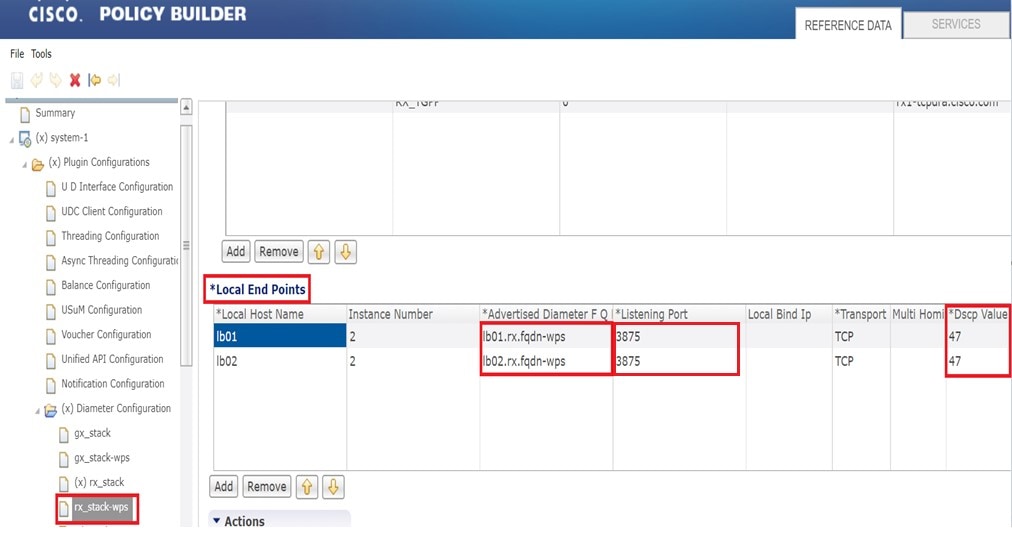Screen dimensions: 1012x538
Task: Select (x) rx_stack tree item
Action: 99,483
